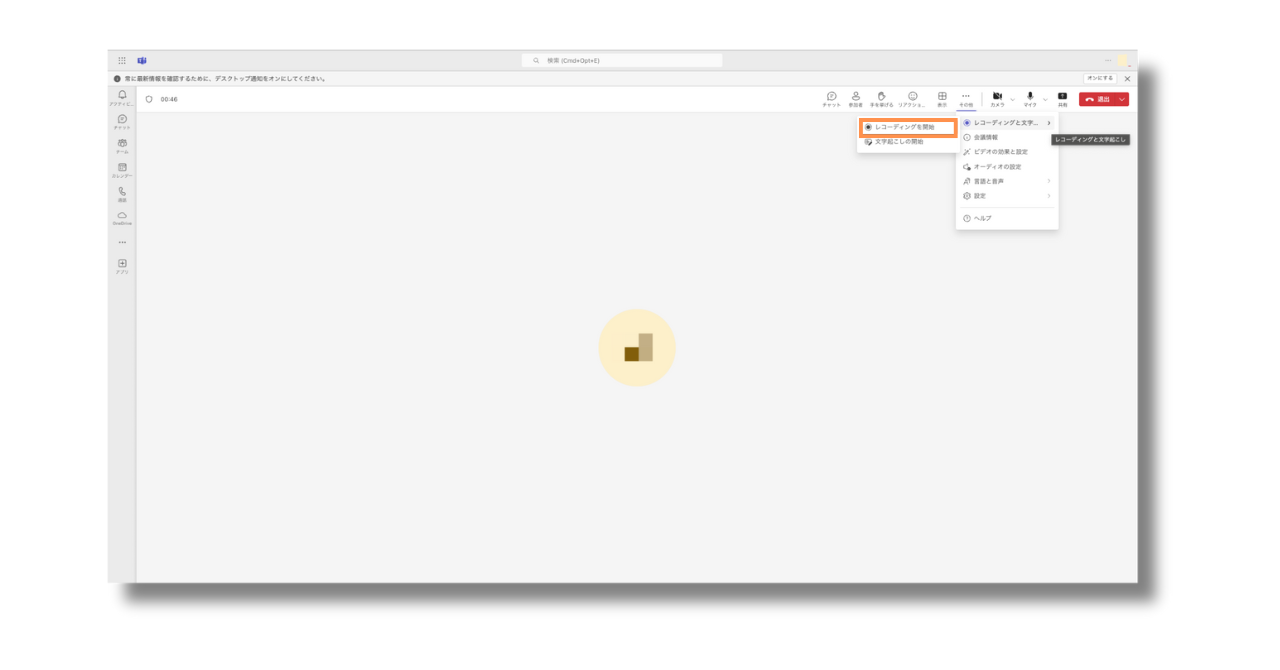The width and height of the screenshot is (1280, 670).
Task: Show the 参加者 participants list
Action: (856, 98)
